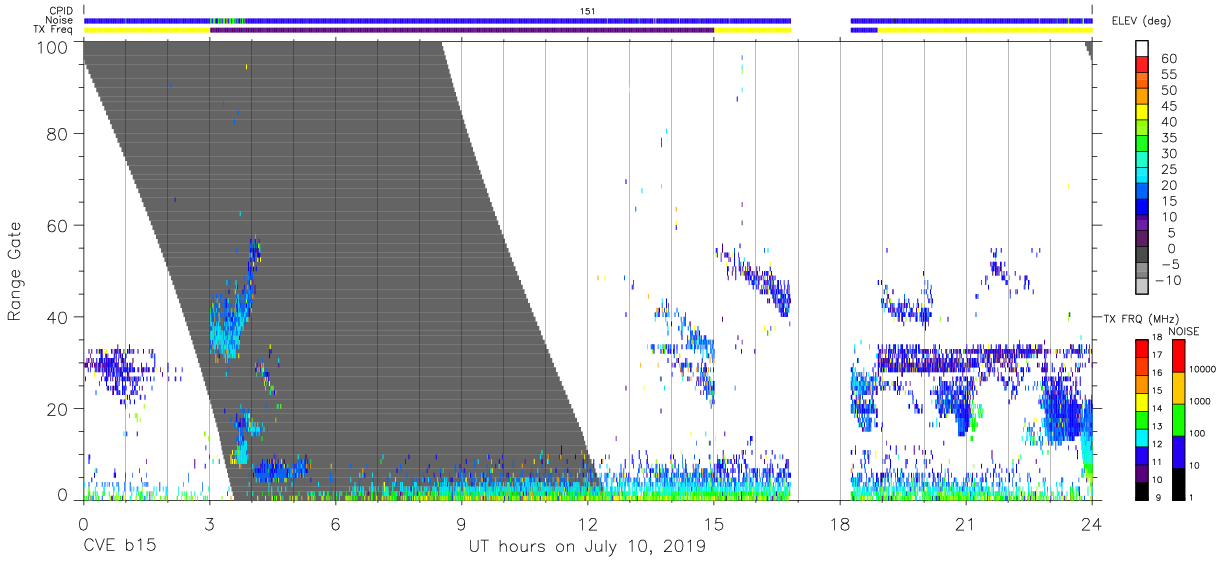Click the 6 tick on UT hours axis

[335, 524]
